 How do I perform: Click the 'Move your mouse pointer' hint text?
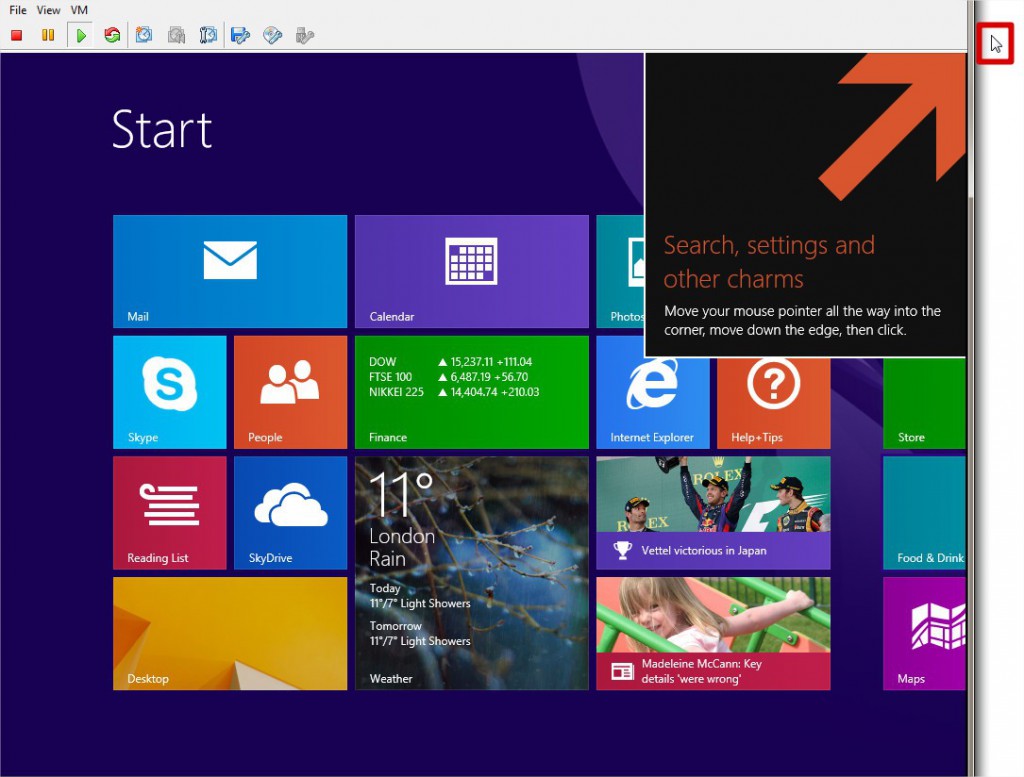pyautogui.click(x=803, y=320)
